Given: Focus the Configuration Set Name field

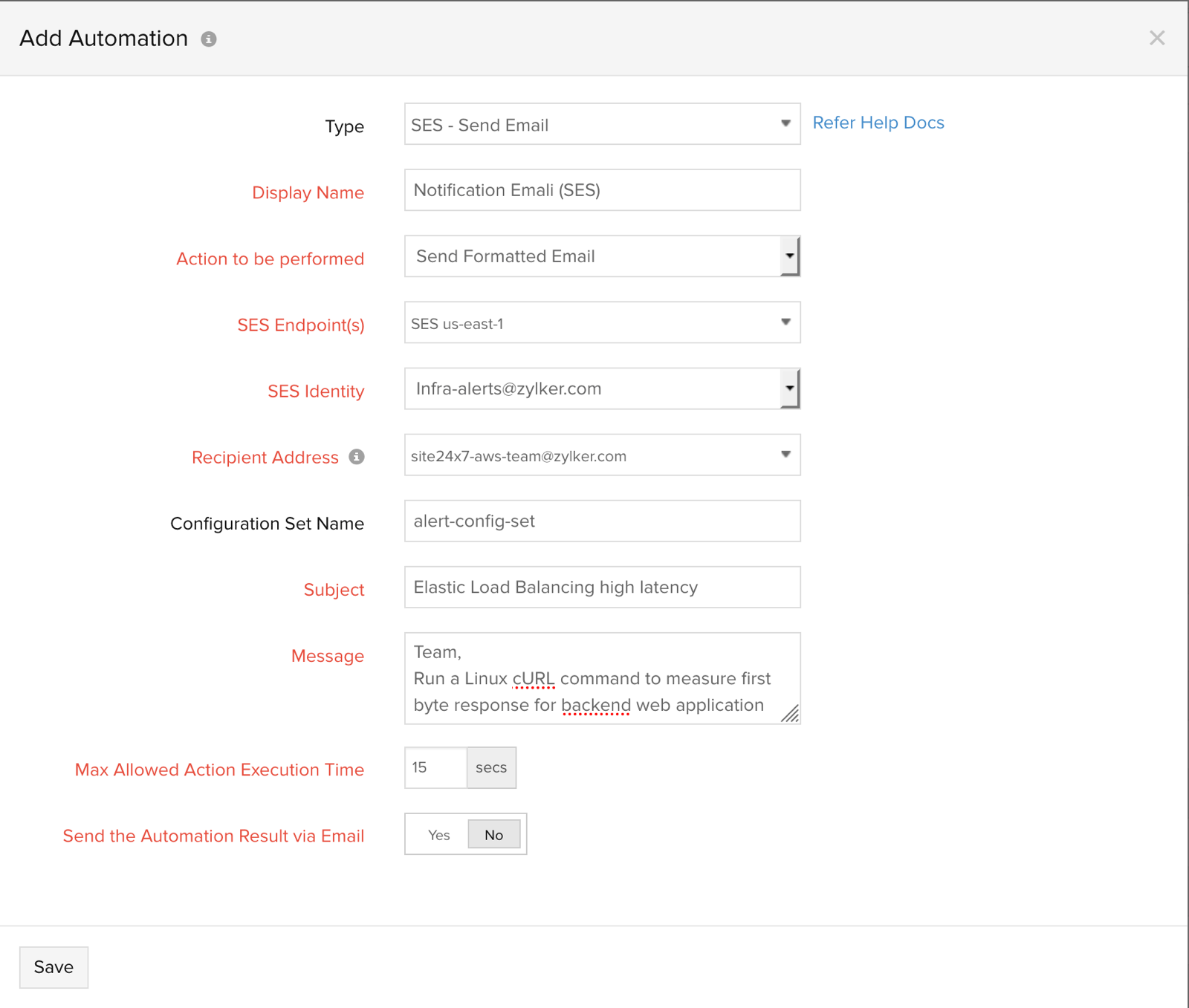Looking at the screenshot, I should [601, 521].
